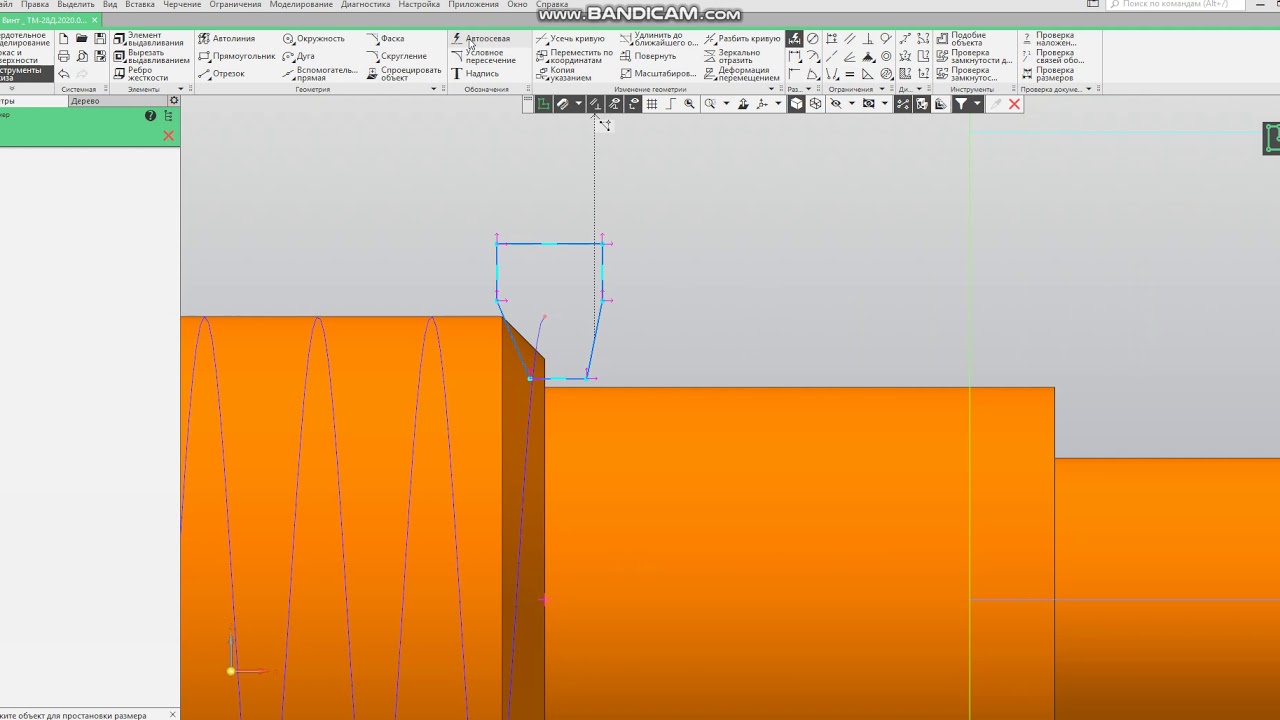1280x720 pixels.
Task: Click Зеркально отразить tool
Action: [x=732, y=56]
